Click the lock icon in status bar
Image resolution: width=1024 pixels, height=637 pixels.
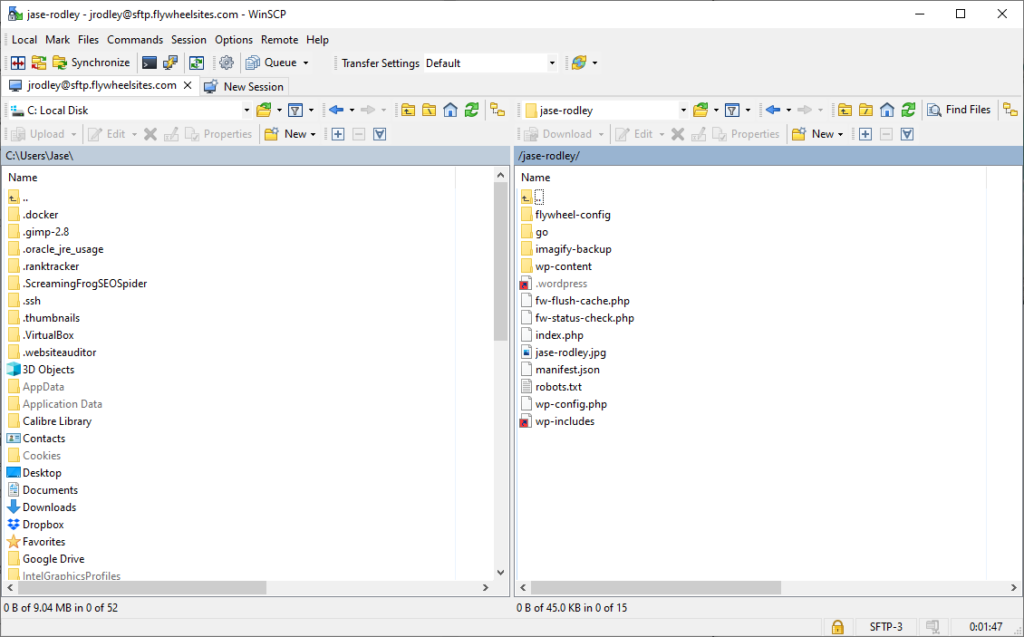(x=837, y=627)
